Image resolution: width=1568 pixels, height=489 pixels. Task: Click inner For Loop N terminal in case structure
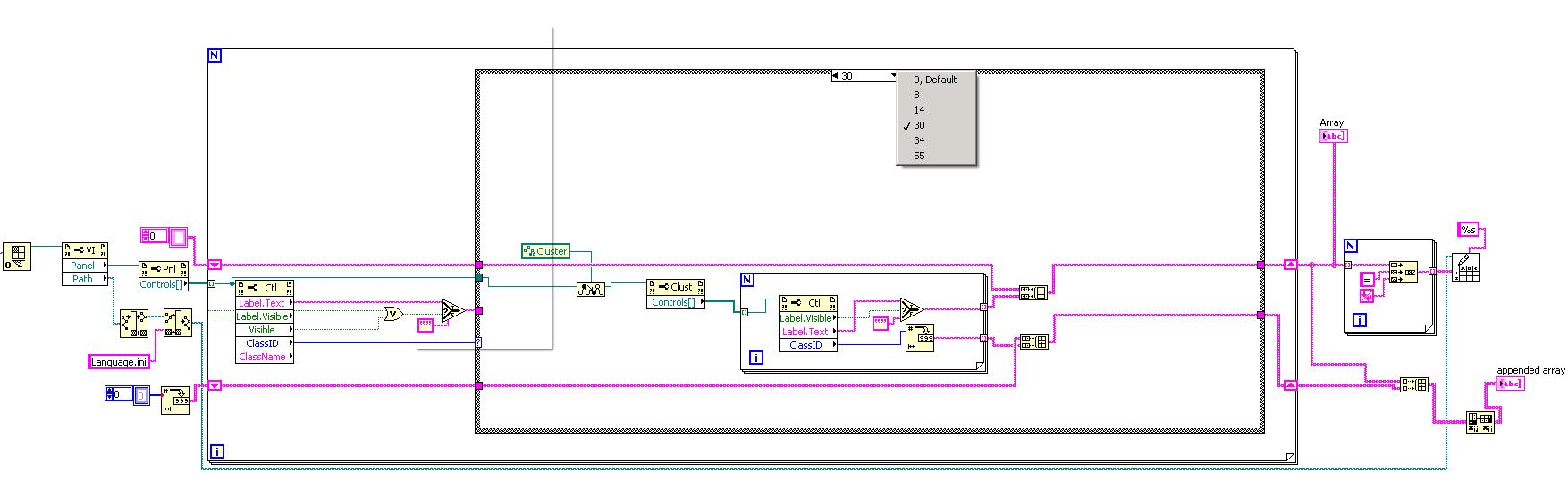[x=747, y=280]
